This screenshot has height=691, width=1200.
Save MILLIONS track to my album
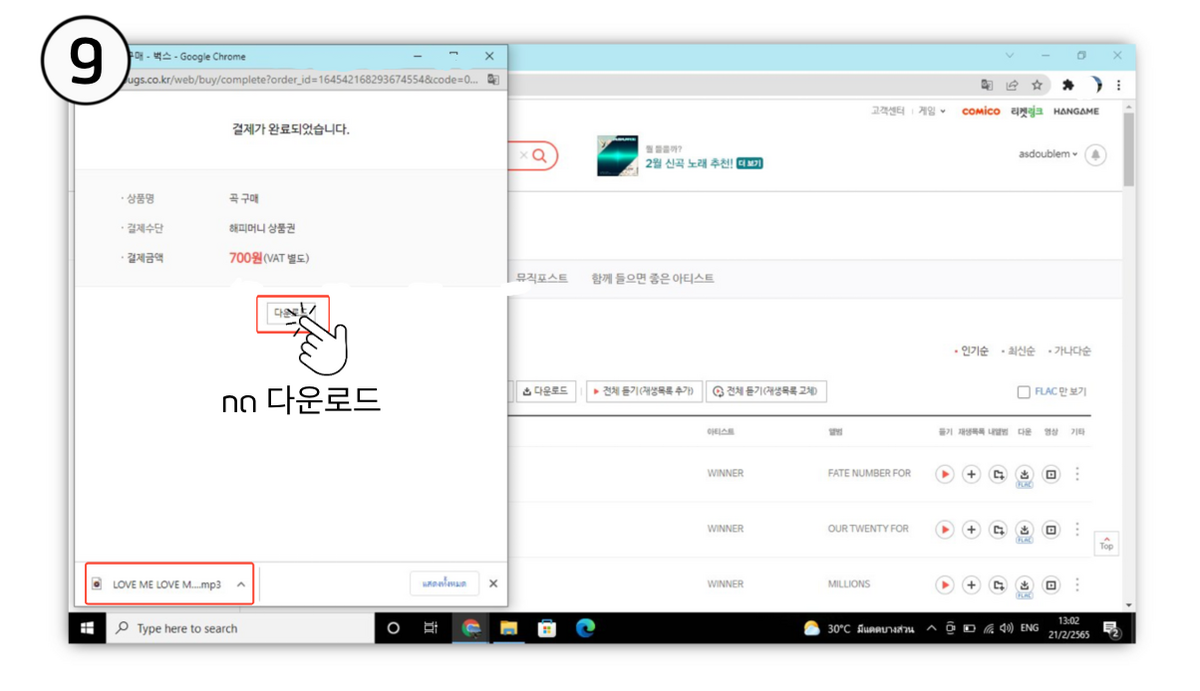pos(998,584)
